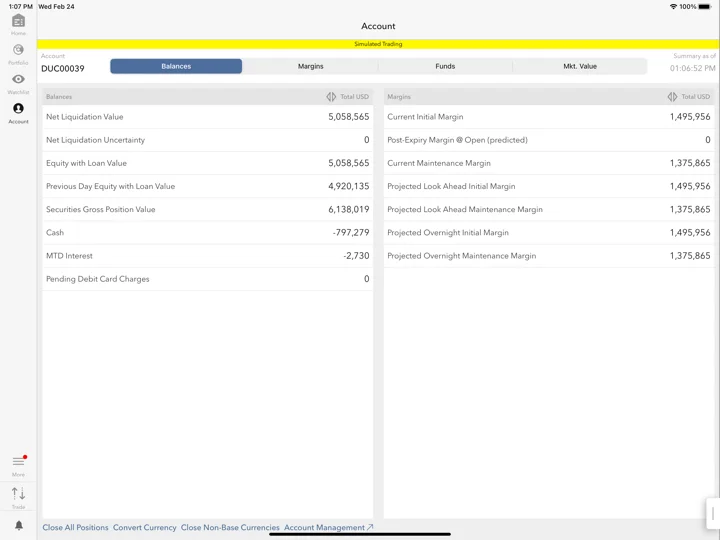The image size is (720, 540).
Task: Open the Watchlist eye icon
Action: point(18,79)
